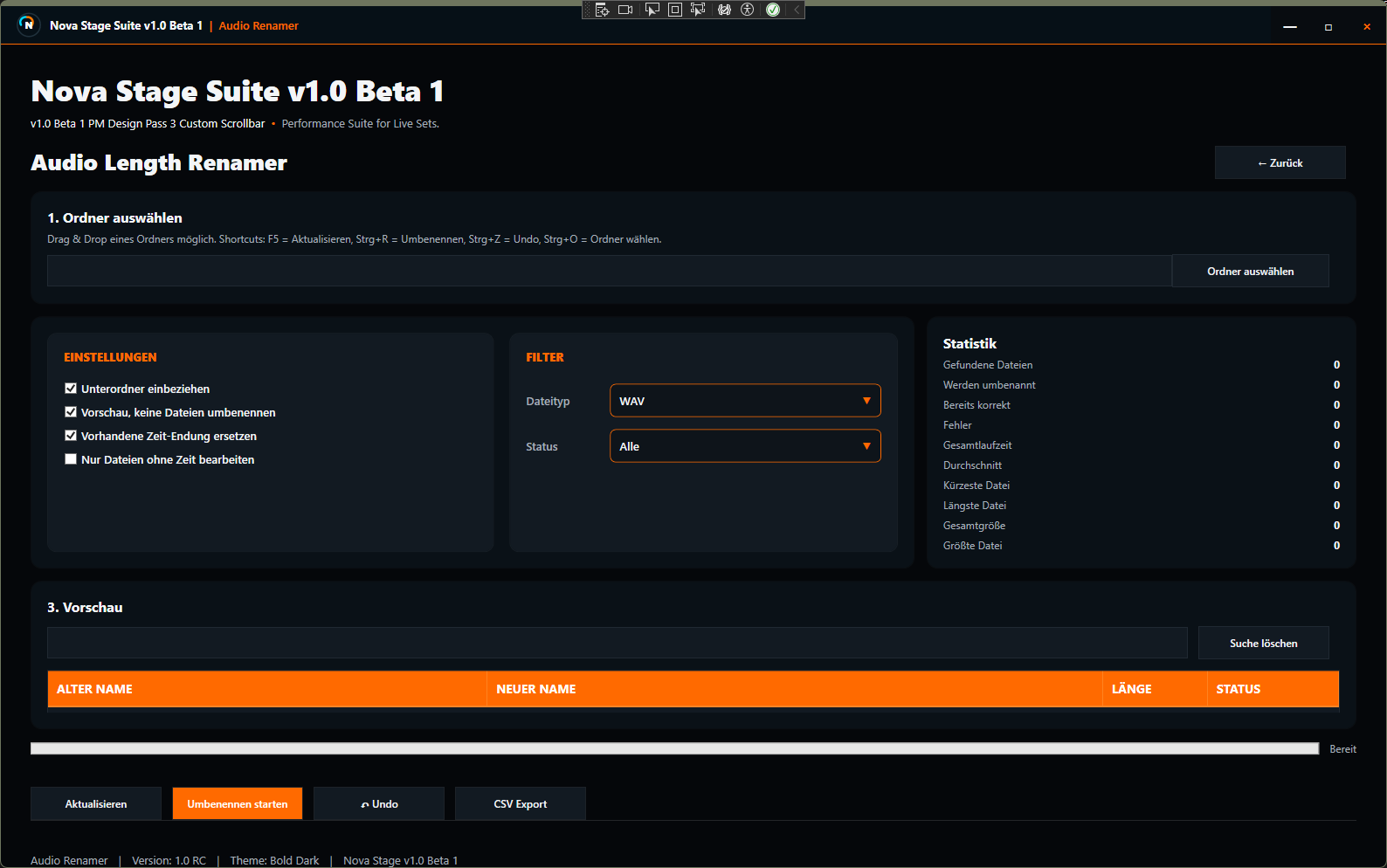
Task: Click the Größte Datei statistic label
Action: tap(973, 546)
